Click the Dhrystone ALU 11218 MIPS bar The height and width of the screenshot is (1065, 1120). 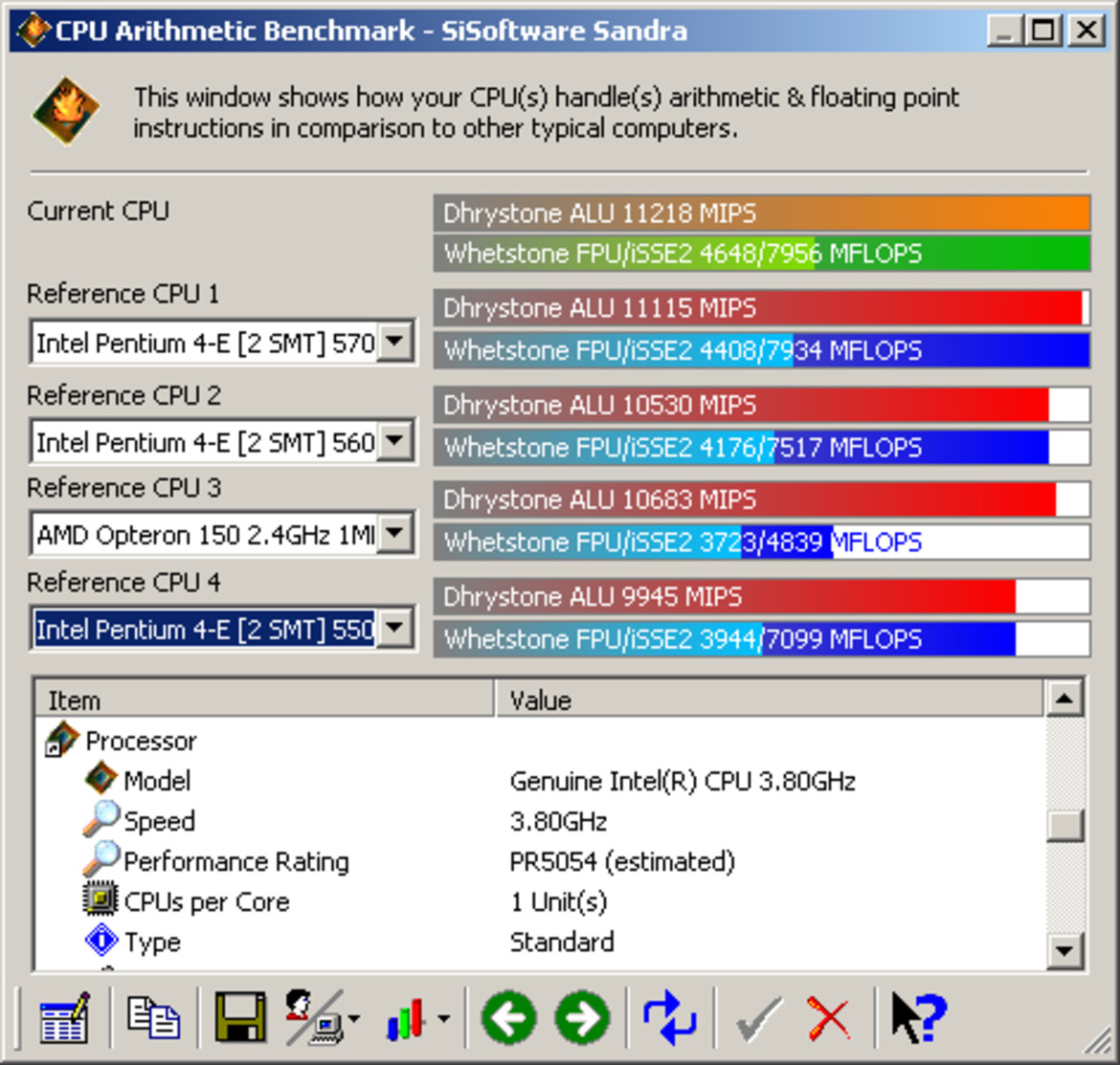762,212
